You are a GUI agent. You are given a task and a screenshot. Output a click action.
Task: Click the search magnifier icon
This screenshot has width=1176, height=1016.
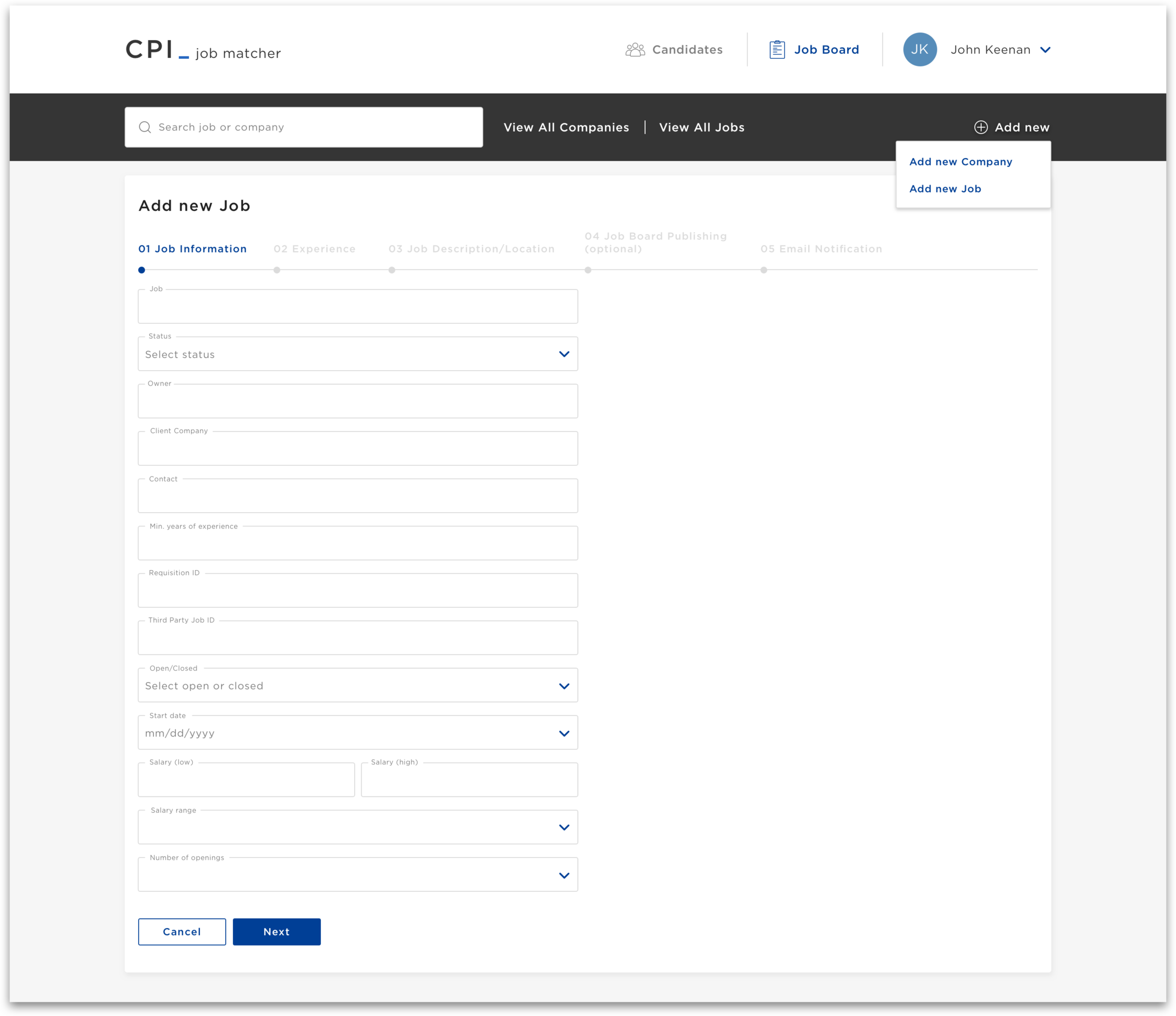click(145, 127)
